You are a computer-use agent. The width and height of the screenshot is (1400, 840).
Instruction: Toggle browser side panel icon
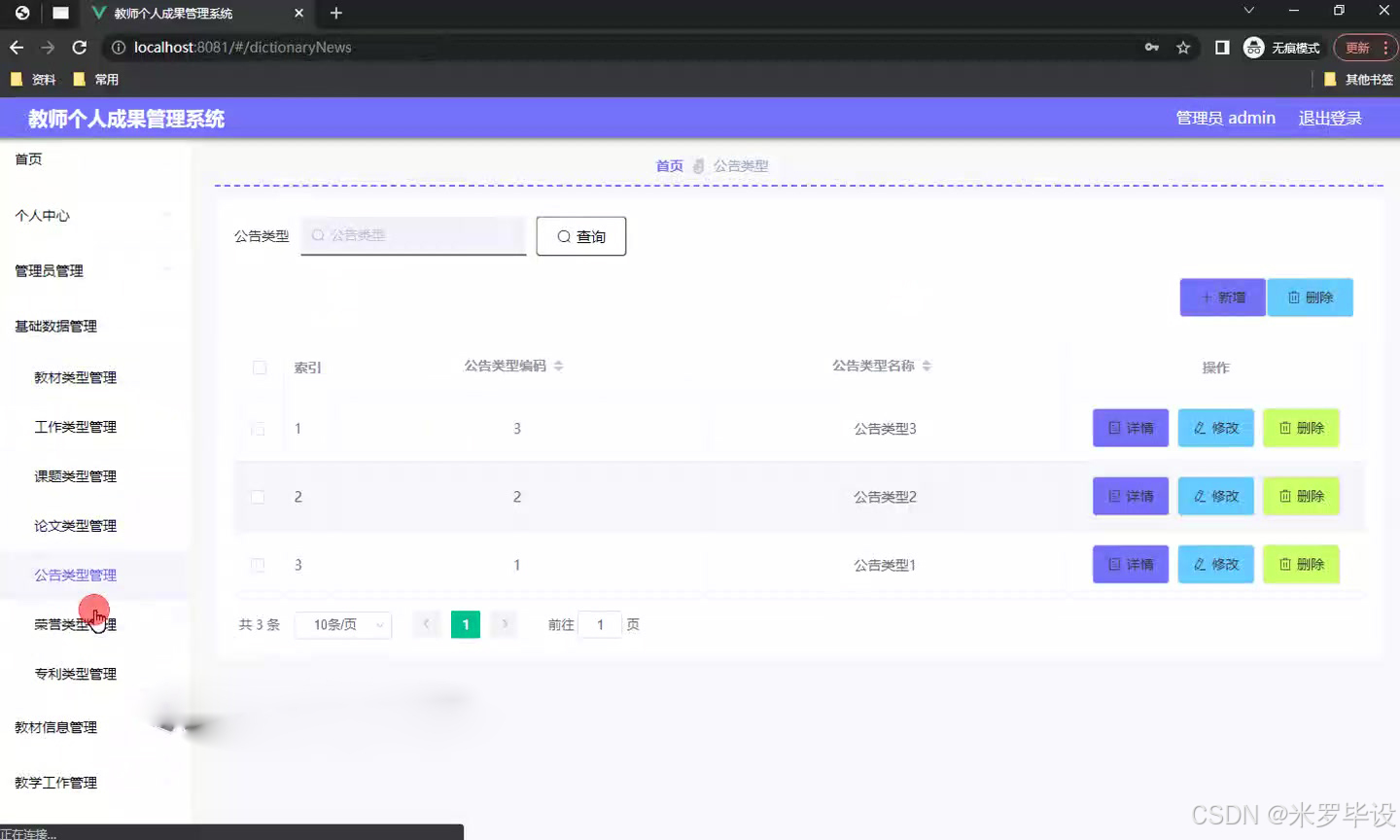(1222, 48)
